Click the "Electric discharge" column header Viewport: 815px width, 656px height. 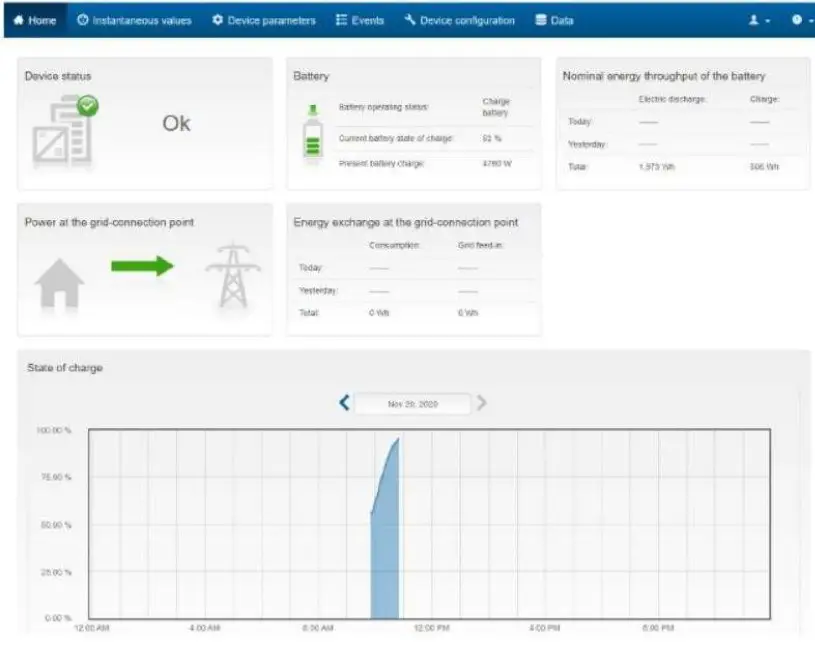pos(672,99)
